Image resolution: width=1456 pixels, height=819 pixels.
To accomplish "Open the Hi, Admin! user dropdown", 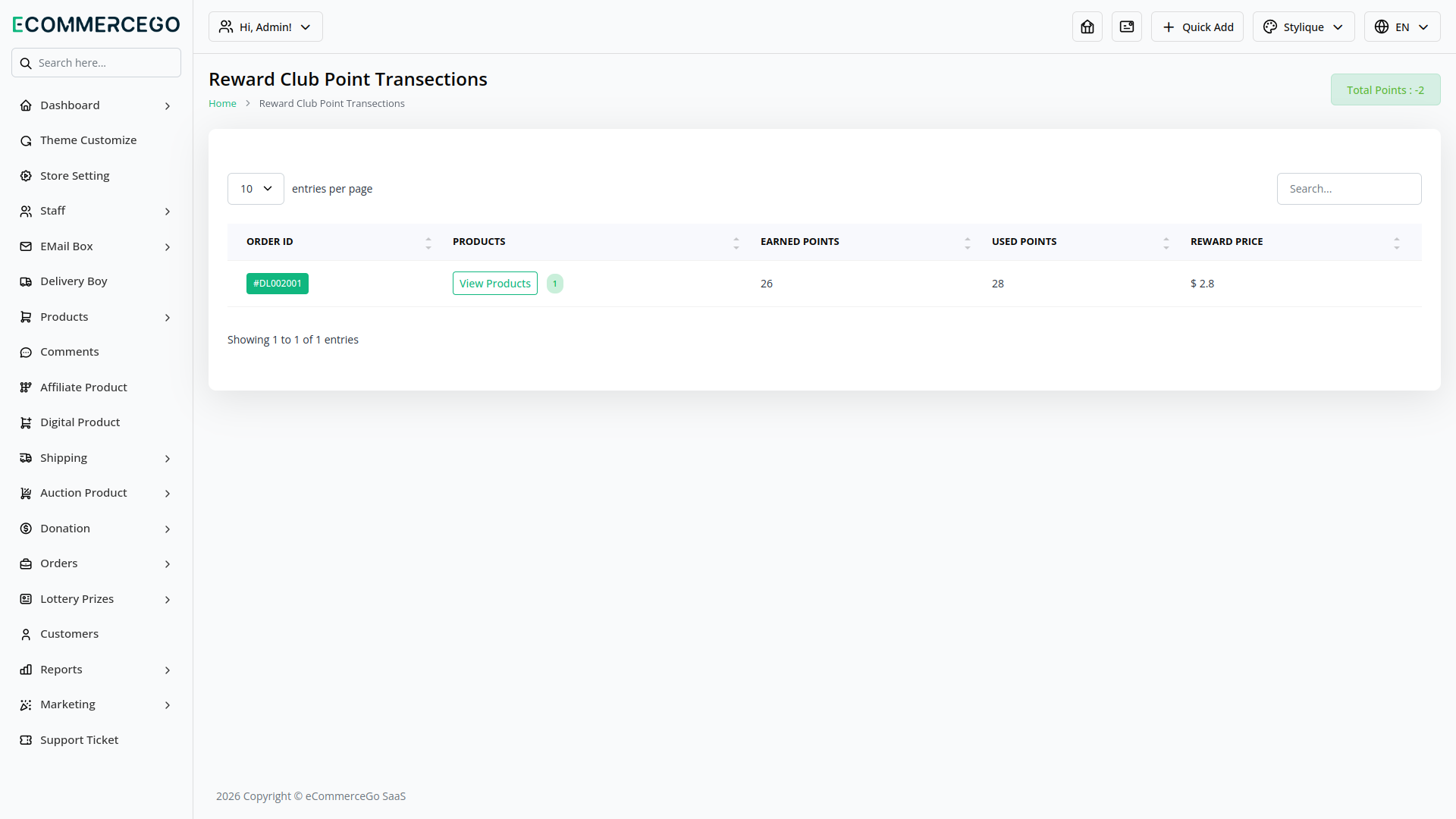I will pos(265,27).
